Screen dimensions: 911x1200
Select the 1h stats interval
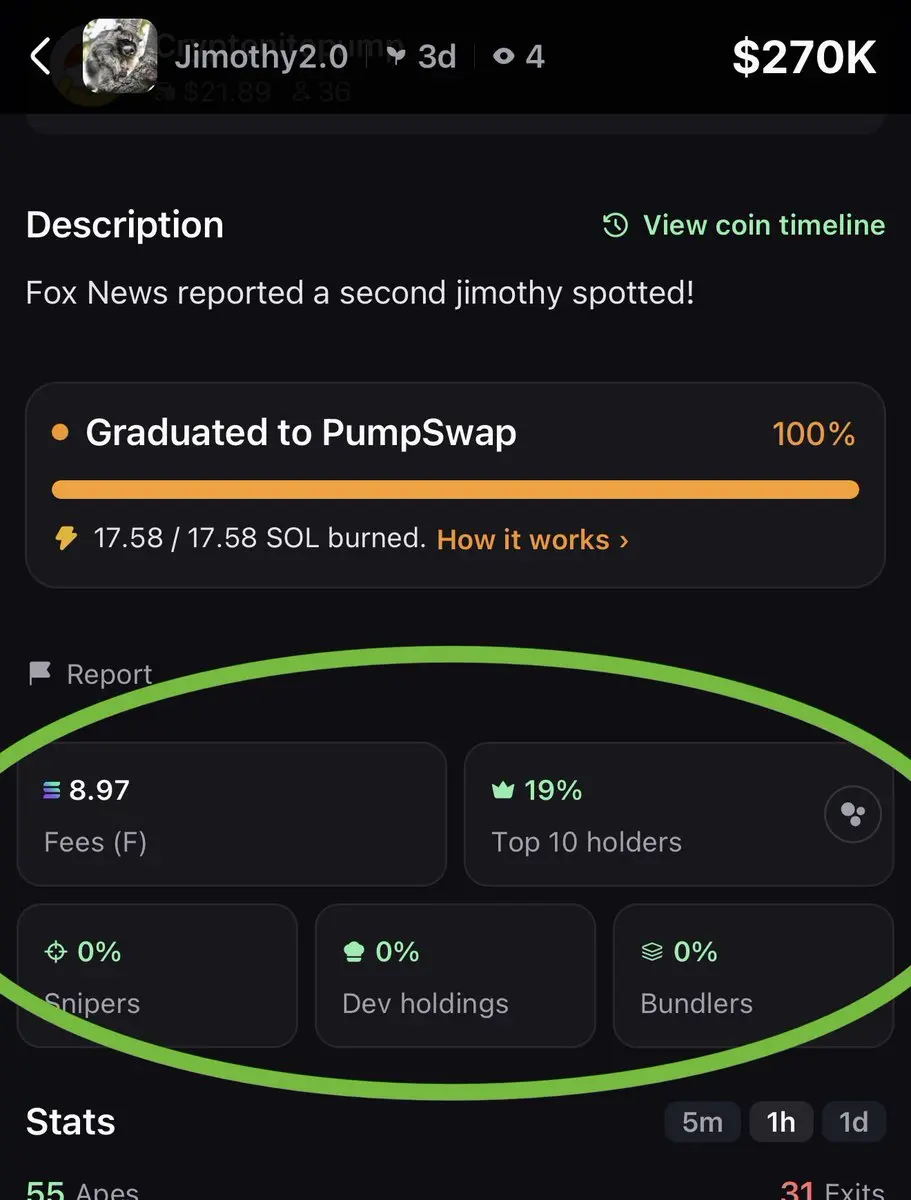coord(781,1122)
